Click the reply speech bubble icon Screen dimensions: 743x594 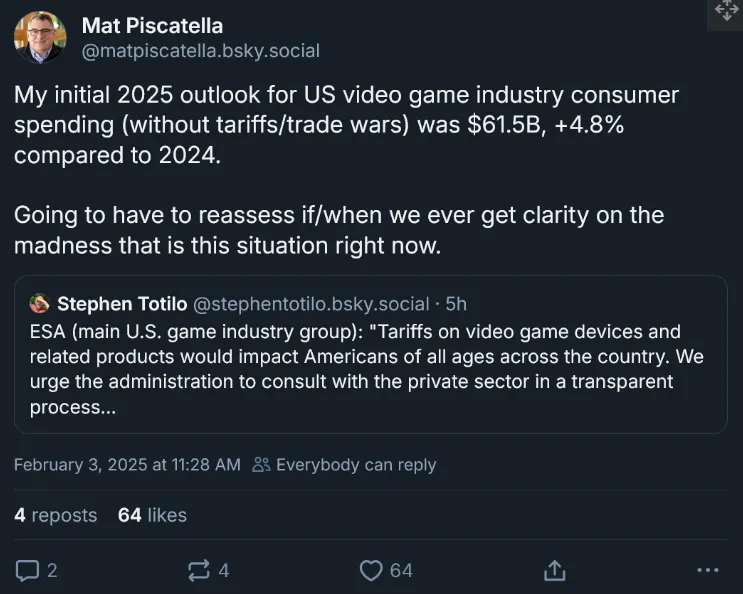28,570
